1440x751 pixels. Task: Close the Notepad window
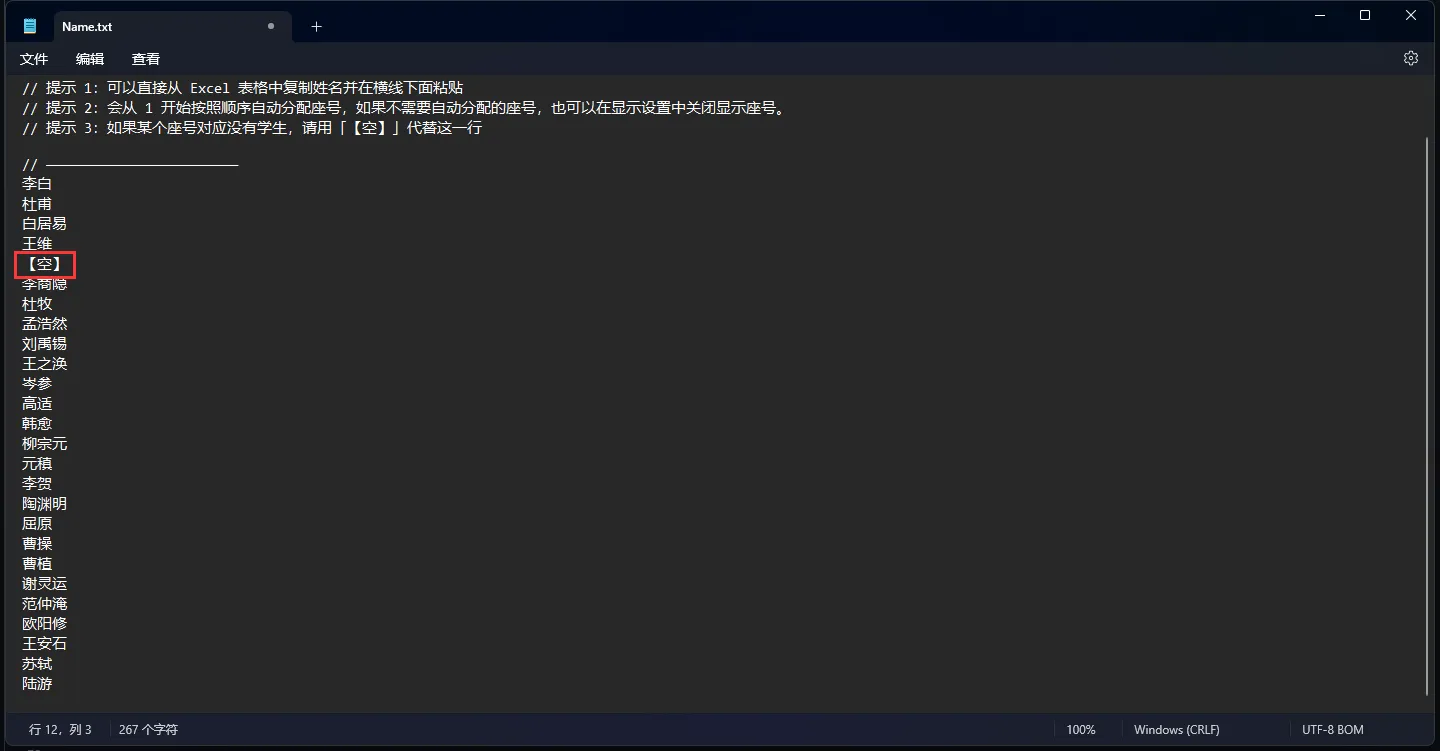tap(1411, 15)
